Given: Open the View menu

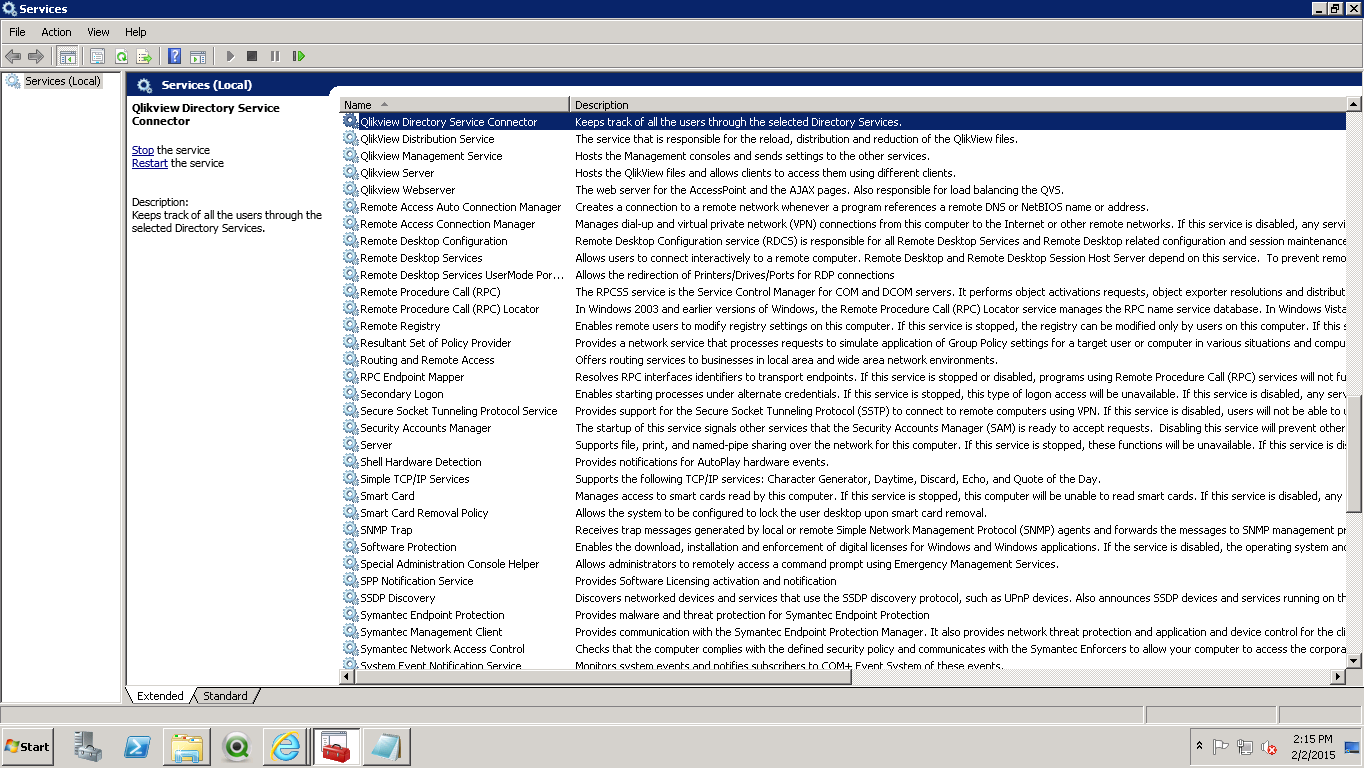Looking at the screenshot, I should coord(98,32).
